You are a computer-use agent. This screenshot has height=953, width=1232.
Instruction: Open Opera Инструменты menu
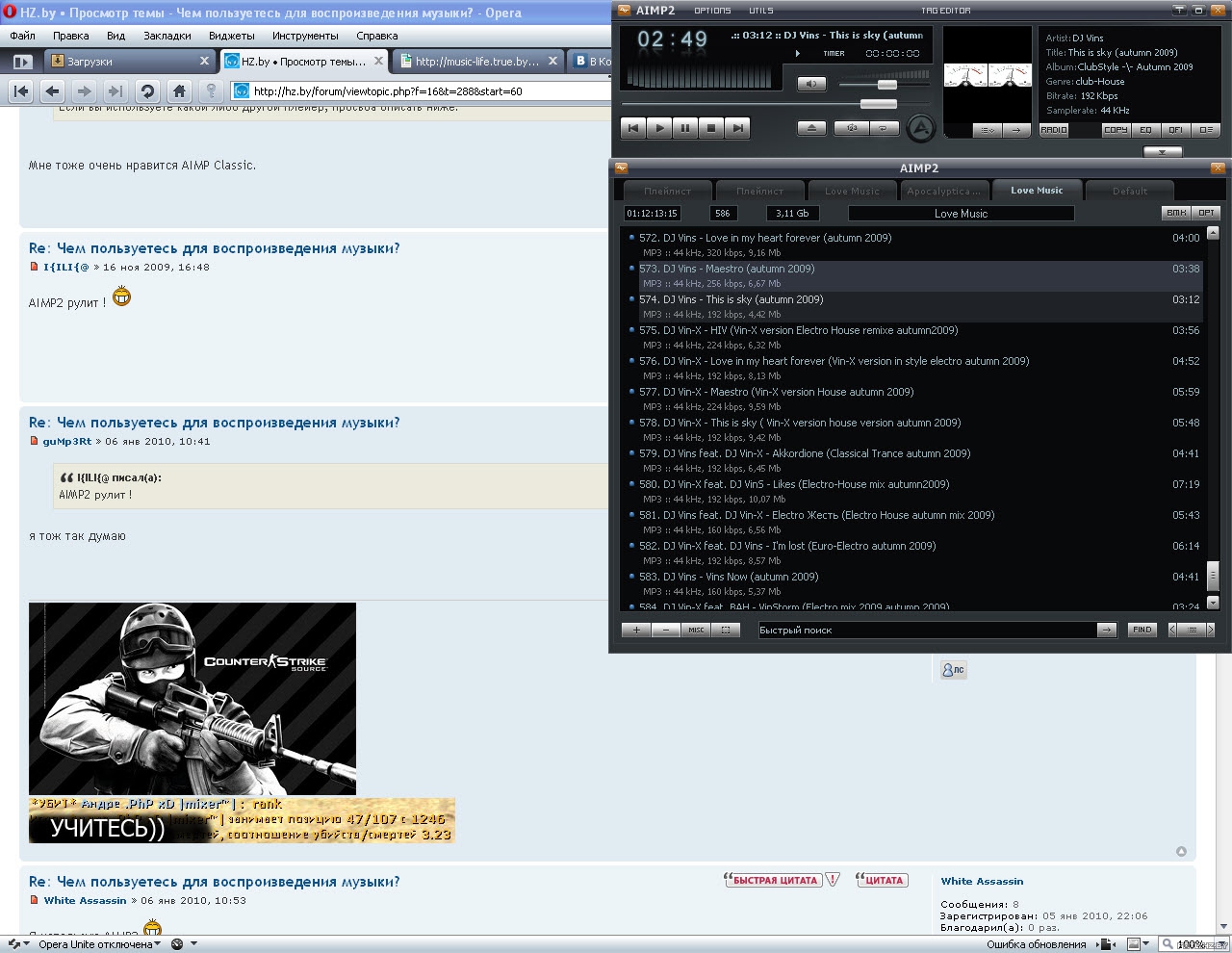305,36
